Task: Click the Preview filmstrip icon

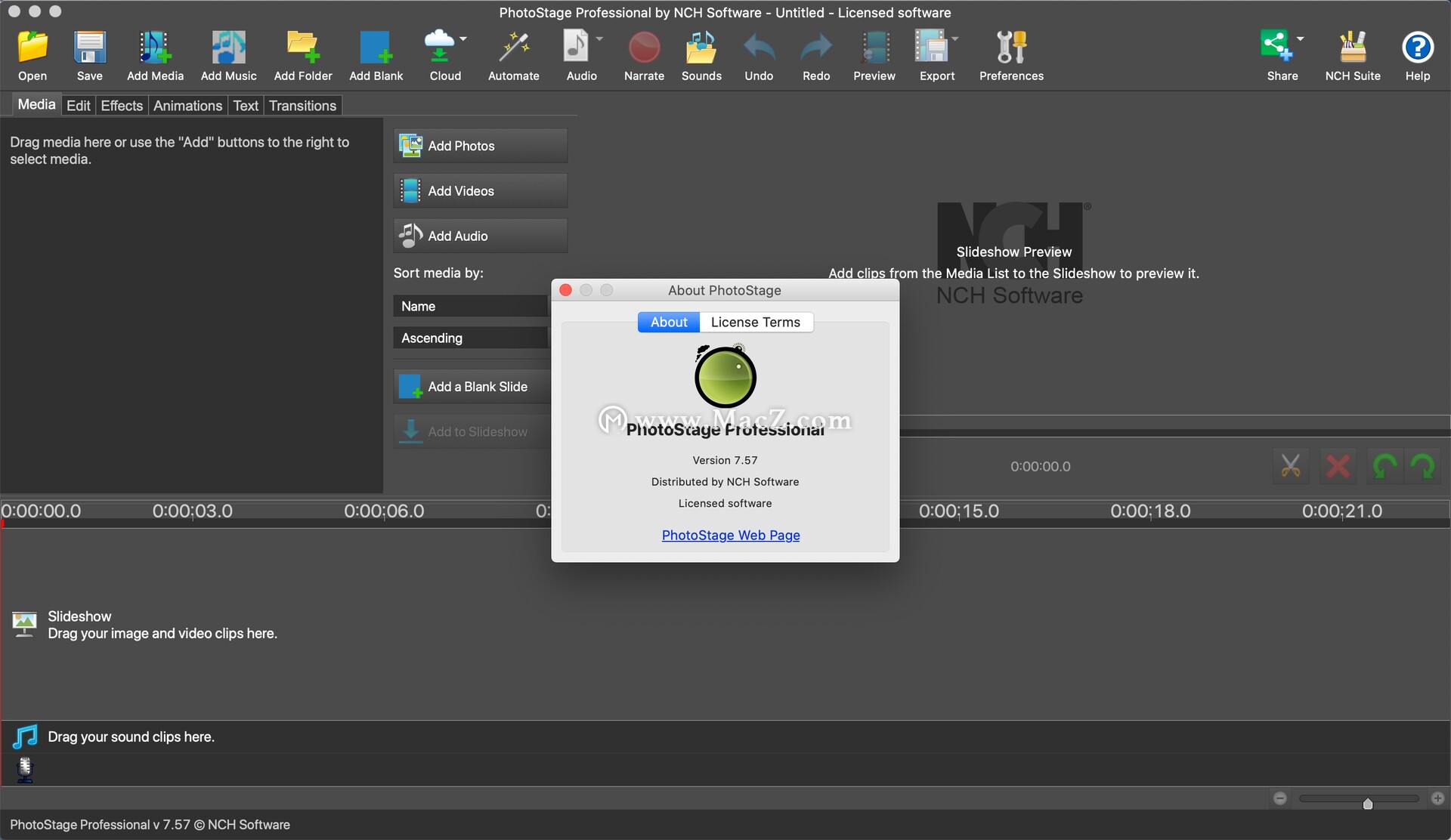Action: [874, 48]
